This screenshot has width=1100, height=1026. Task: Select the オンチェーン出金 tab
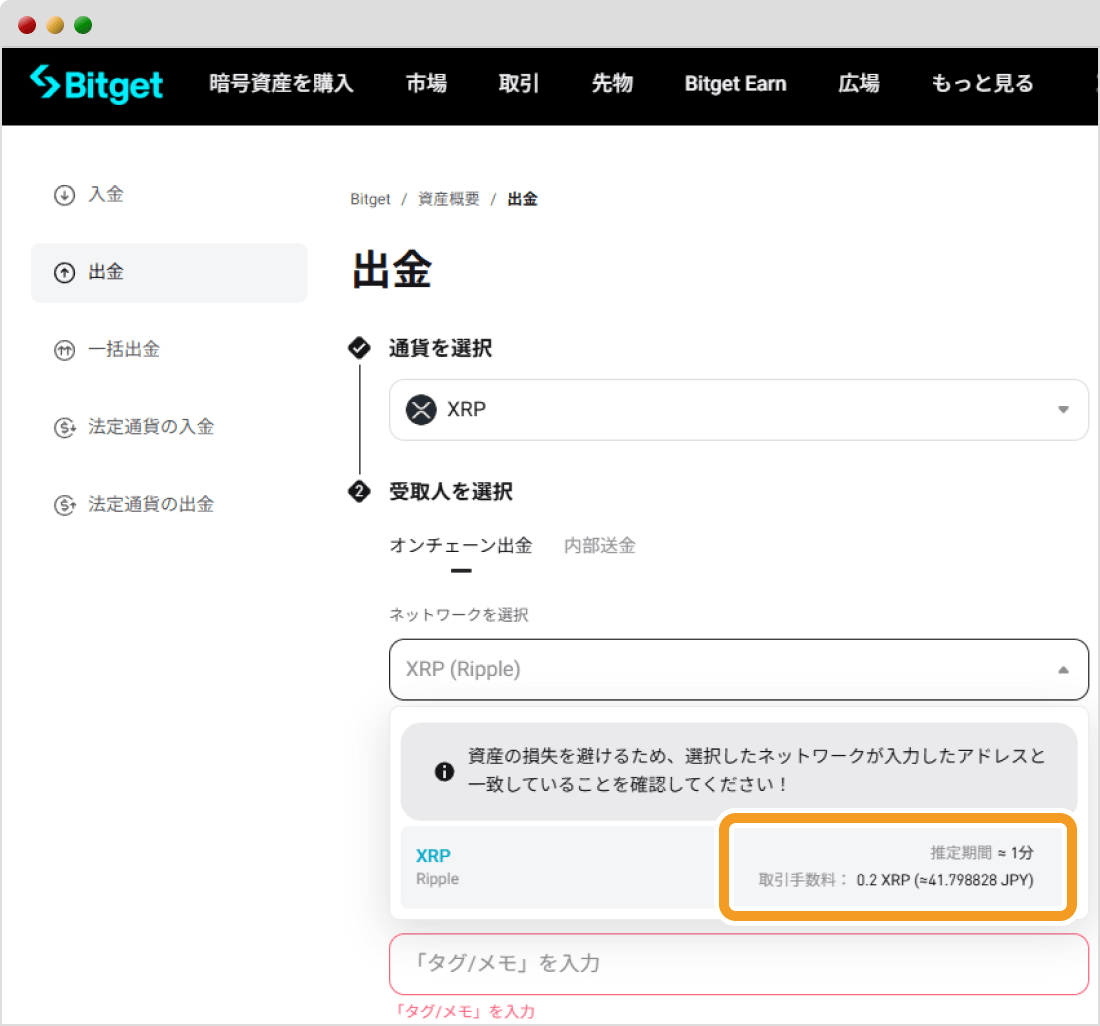pyautogui.click(x=461, y=546)
